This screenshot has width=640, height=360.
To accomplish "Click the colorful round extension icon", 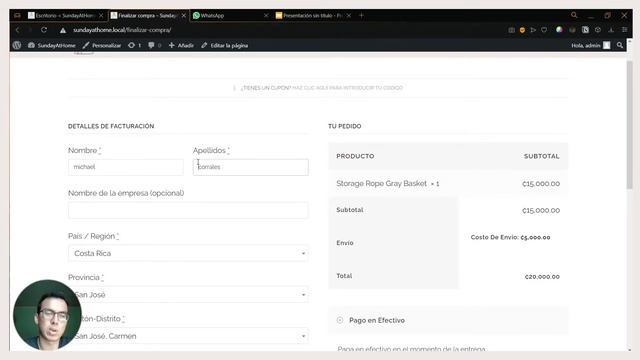I will 559,29.
